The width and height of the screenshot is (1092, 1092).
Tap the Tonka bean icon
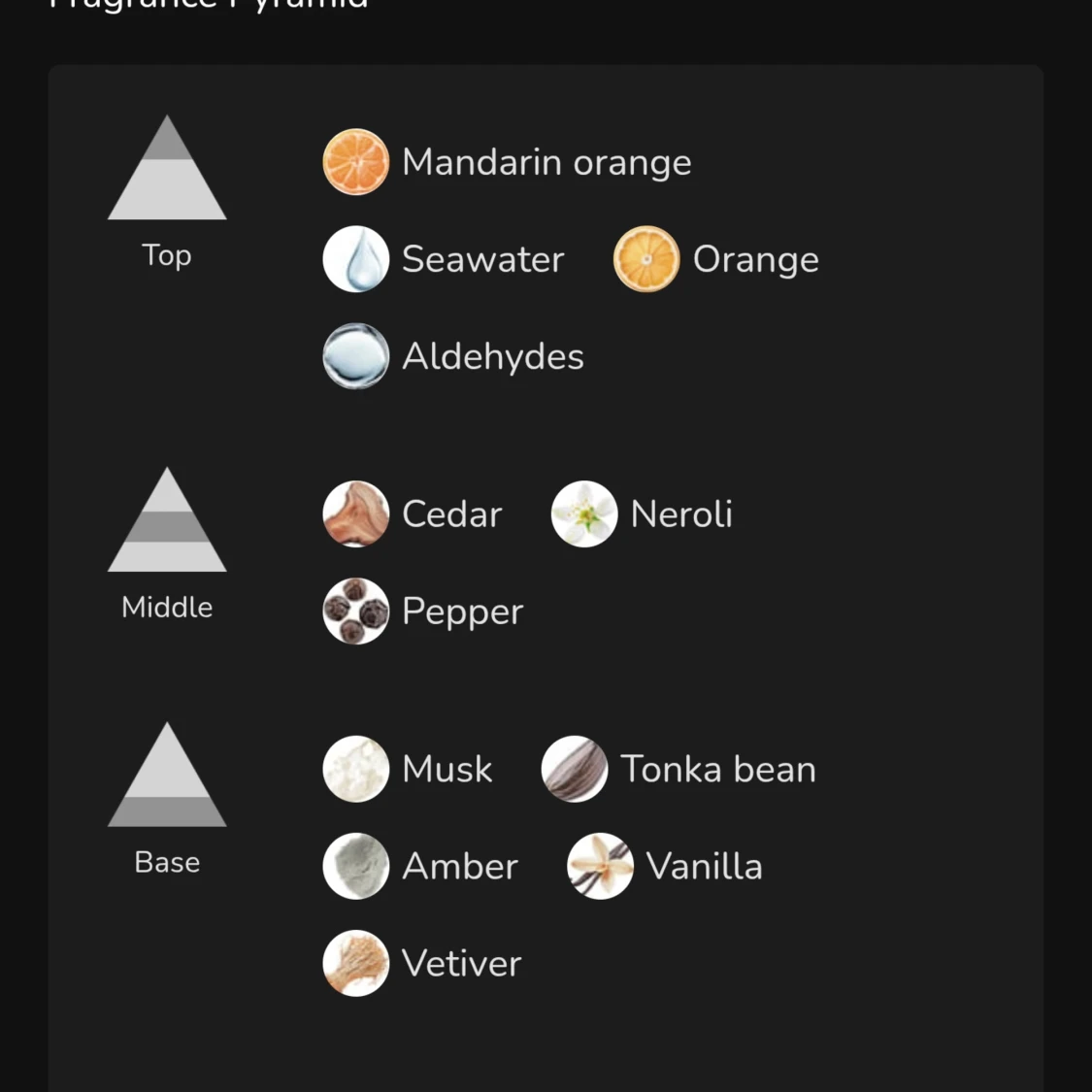[575, 769]
